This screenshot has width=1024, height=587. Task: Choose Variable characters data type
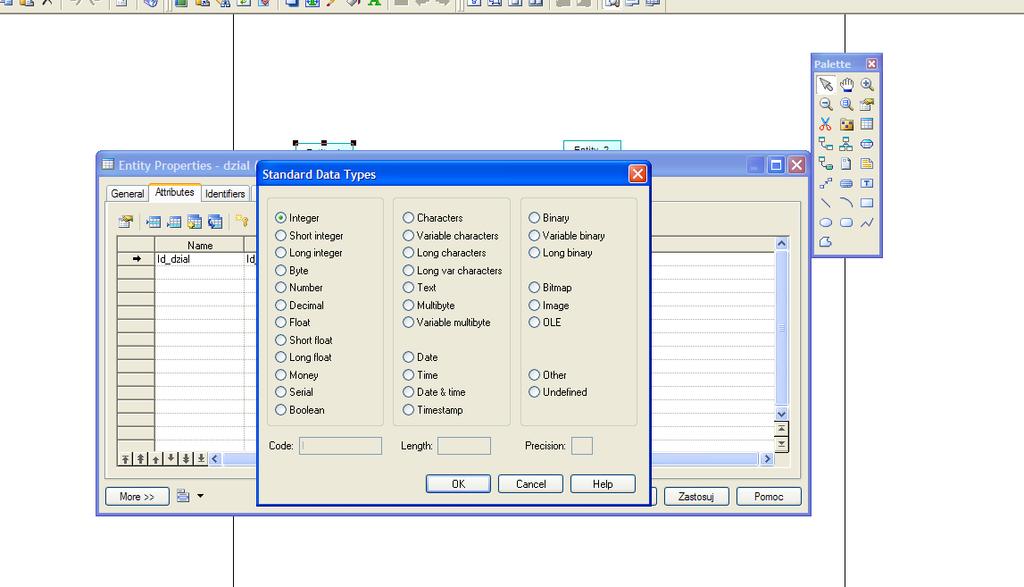pyautogui.click(x=451, y=236)
